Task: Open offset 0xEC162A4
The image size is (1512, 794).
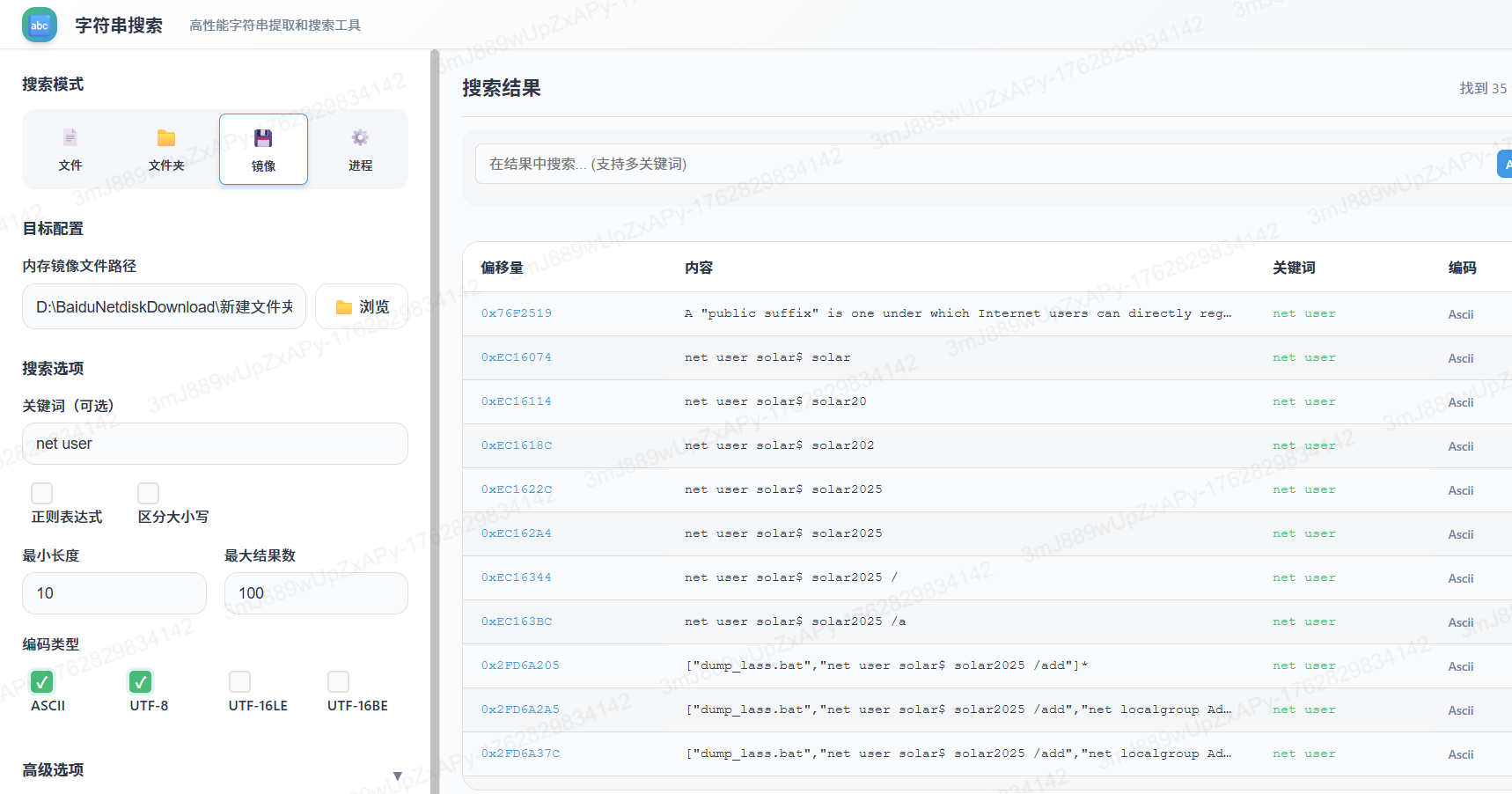Action: point(517,533)
